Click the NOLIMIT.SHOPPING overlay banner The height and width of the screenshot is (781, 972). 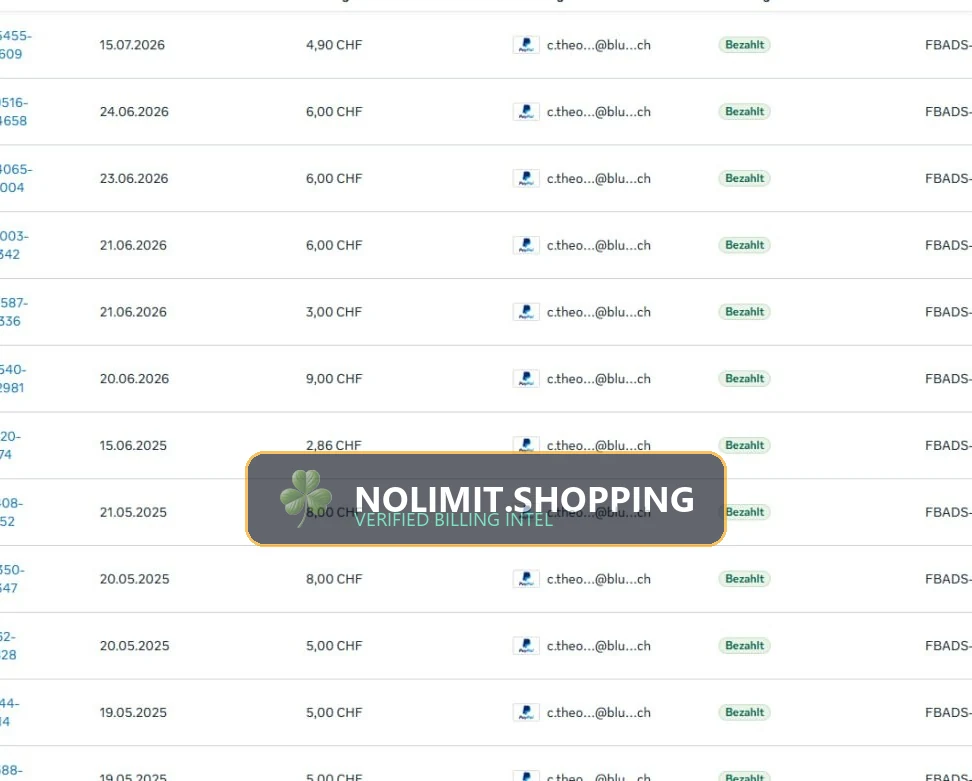point(485,499)
